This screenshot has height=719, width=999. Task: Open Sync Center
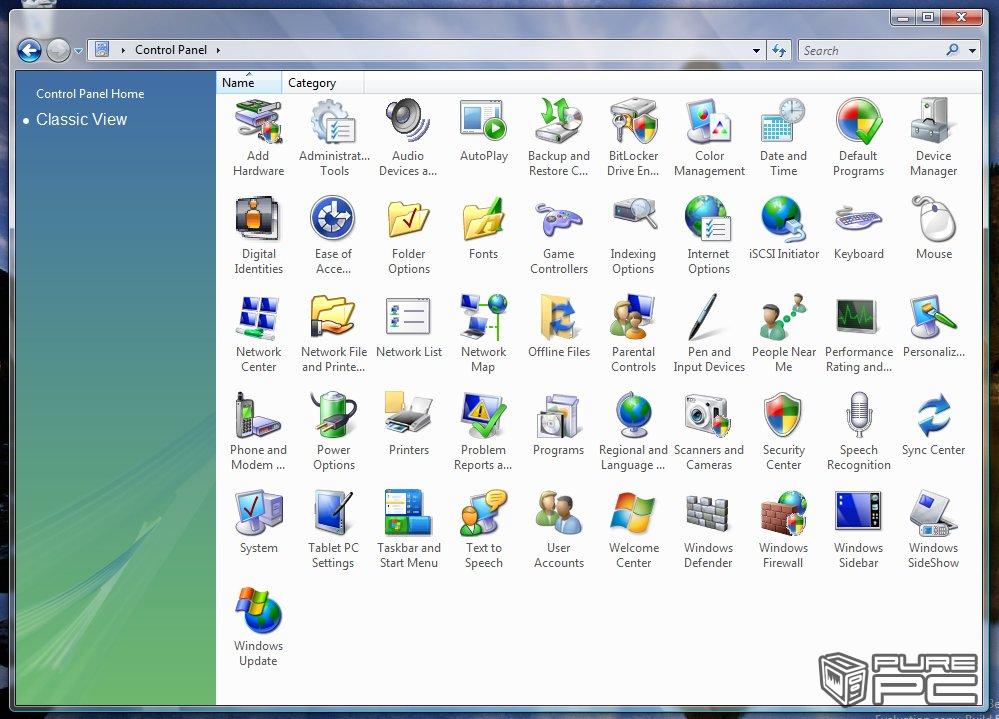tap(933, 425)
